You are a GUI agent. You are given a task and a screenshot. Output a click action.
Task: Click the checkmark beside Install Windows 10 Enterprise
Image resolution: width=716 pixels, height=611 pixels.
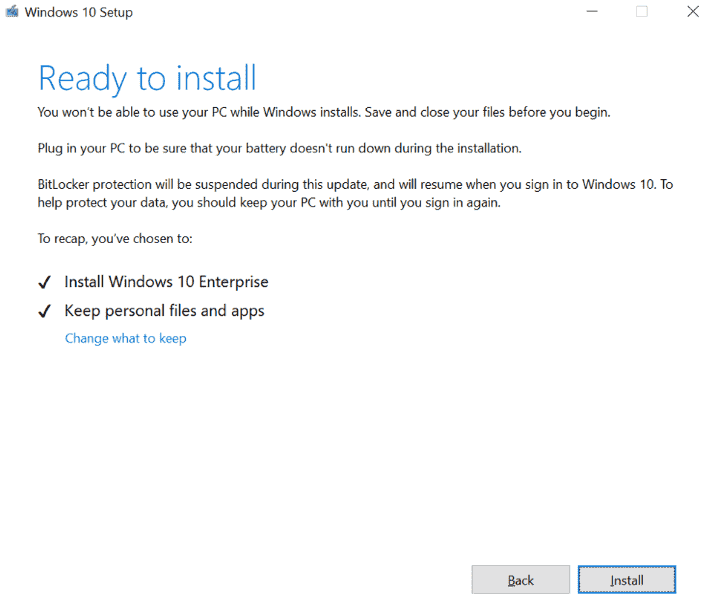[45, 283]
